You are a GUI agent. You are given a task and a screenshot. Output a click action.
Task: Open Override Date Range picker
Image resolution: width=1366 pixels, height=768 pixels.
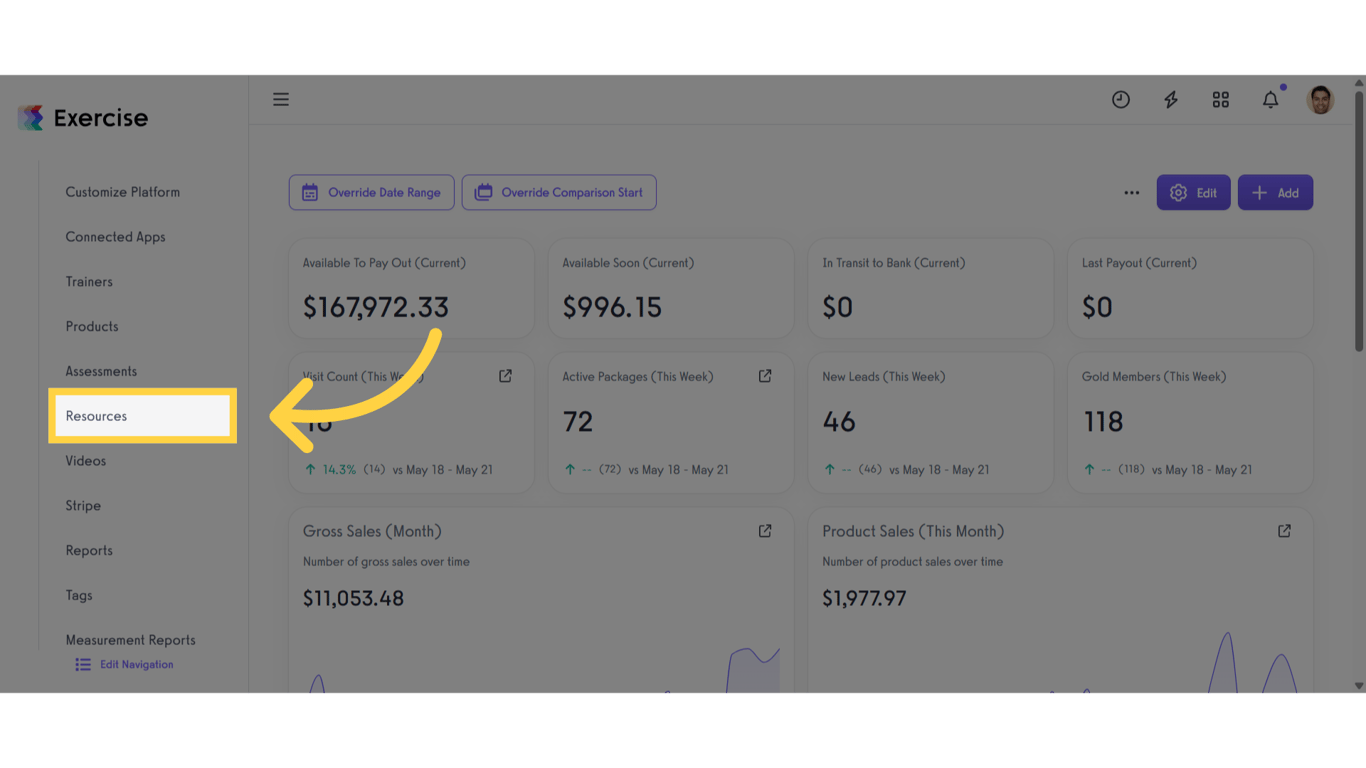pos(372,193)
